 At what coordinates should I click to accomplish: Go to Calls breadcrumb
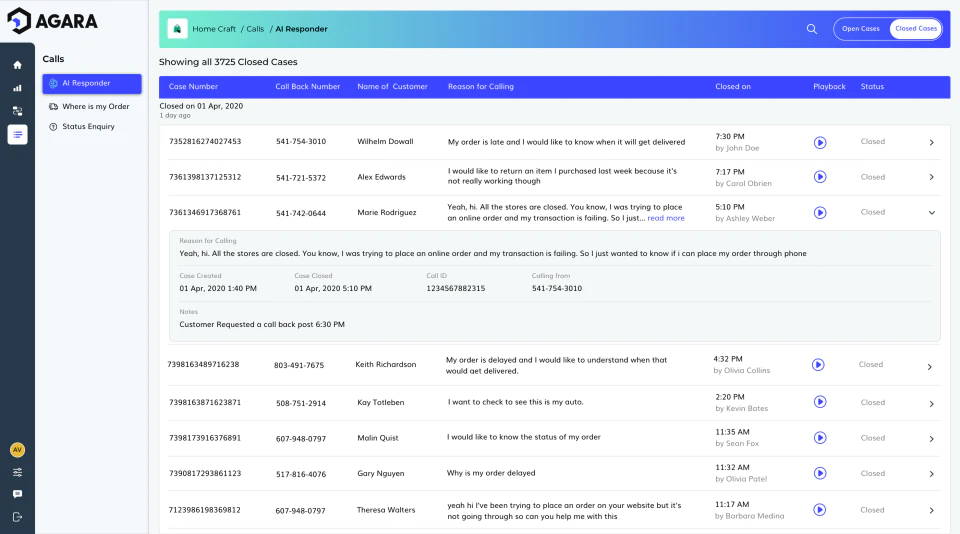[x=255, y=29]
